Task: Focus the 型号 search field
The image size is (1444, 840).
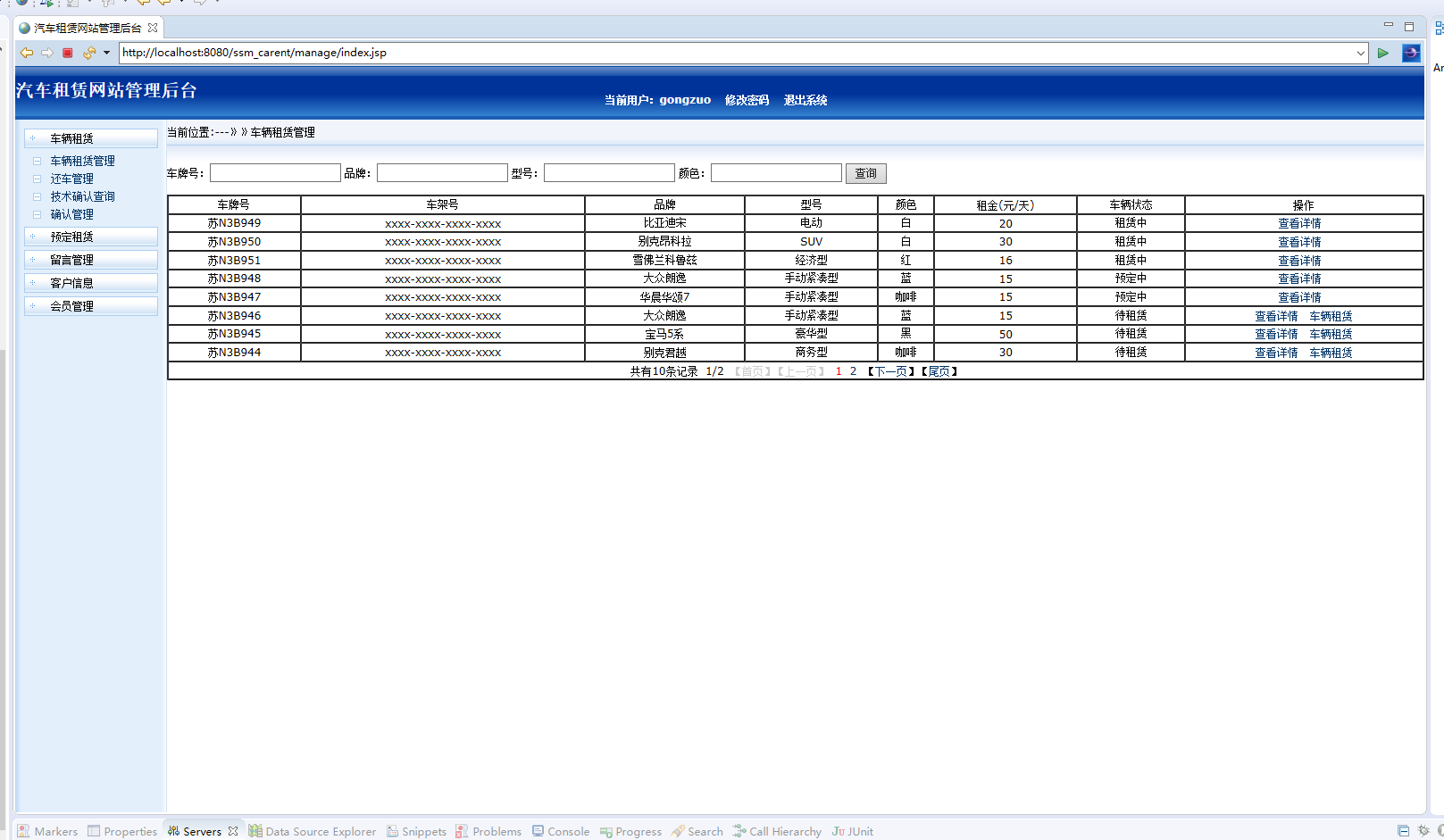Action: click(609, 173)
